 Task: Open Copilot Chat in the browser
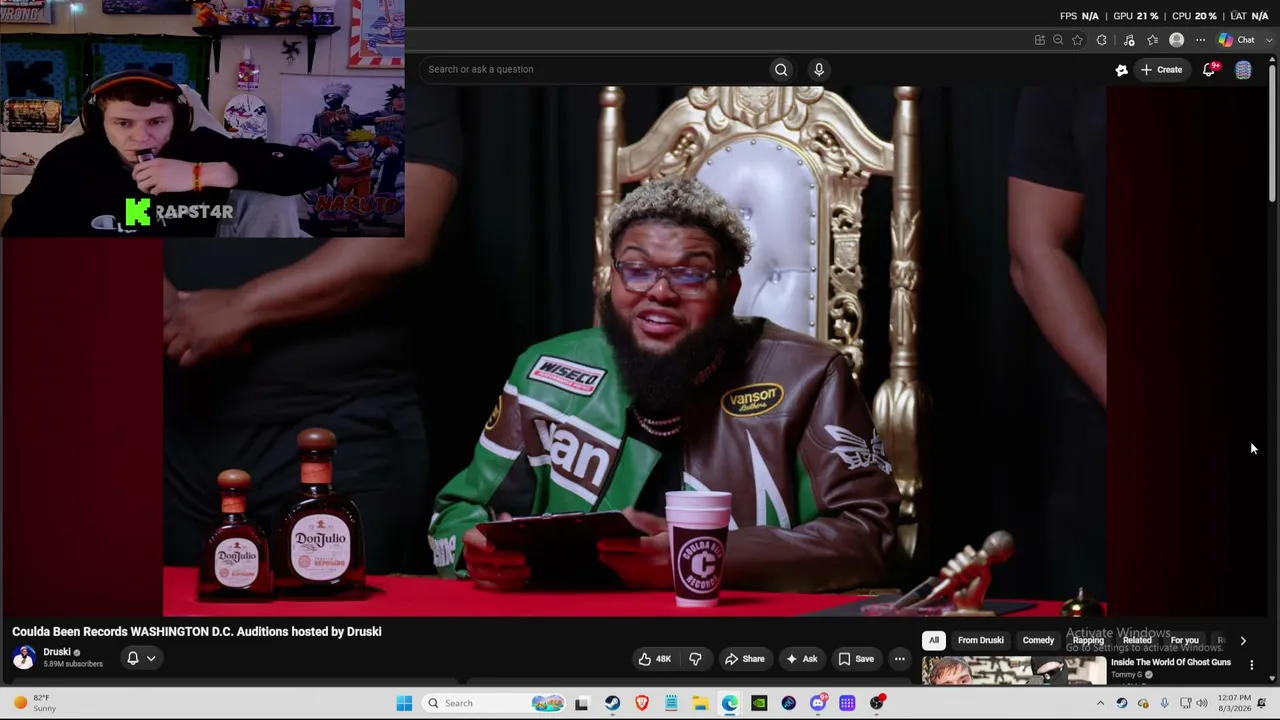point(1237,40)
